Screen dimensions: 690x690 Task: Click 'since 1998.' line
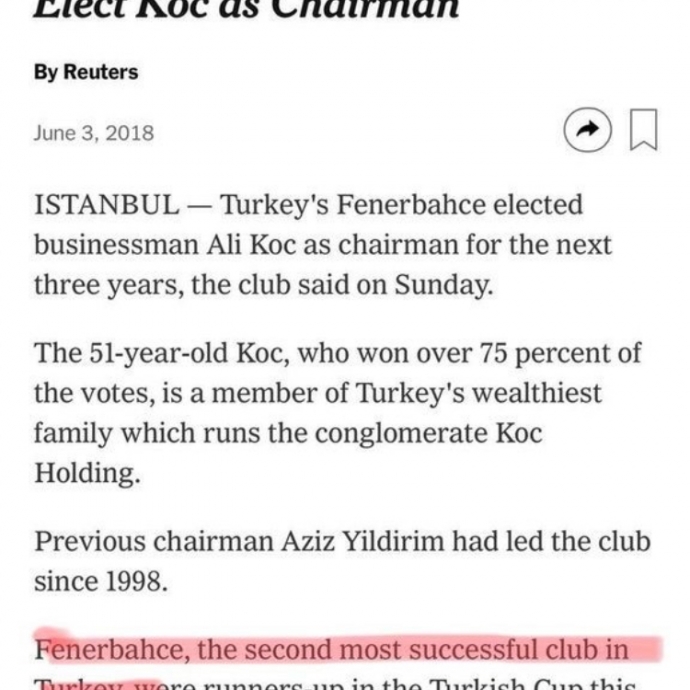tap(101, 581)
